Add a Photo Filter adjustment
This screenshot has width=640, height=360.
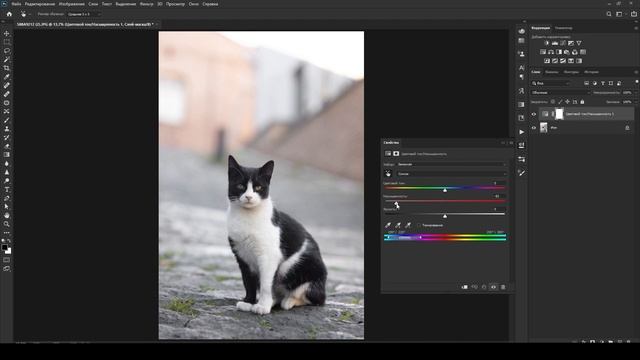[567, 52]
